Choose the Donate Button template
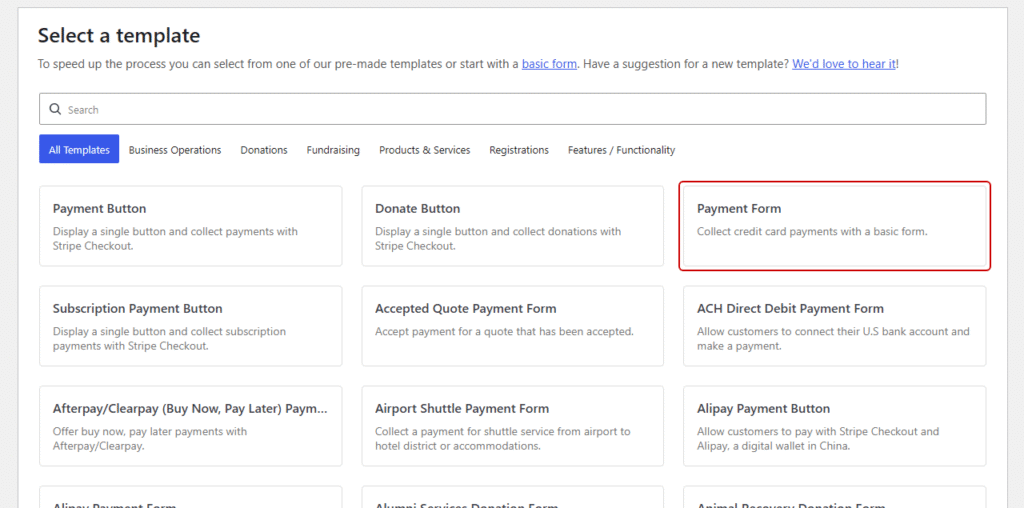This screenshot has height=508, width=1024. (x=513, y=226)
